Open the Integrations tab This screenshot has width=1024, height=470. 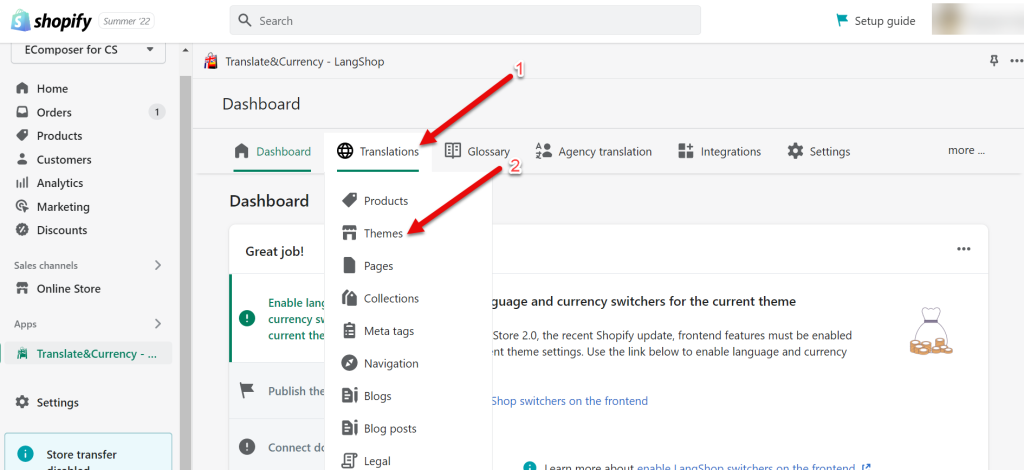[719, 151]
